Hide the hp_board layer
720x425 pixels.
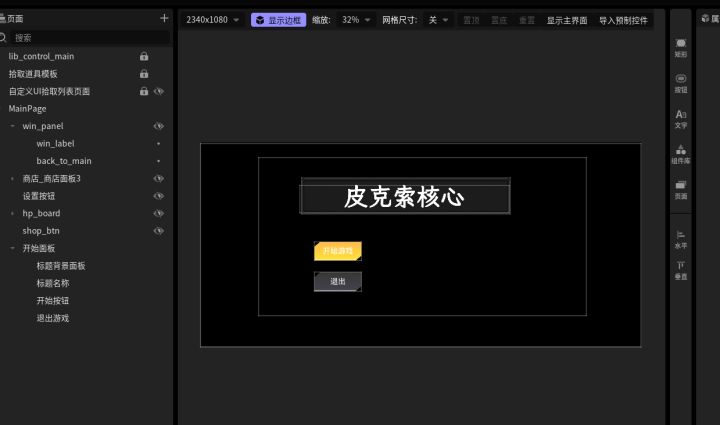[158, 213]
